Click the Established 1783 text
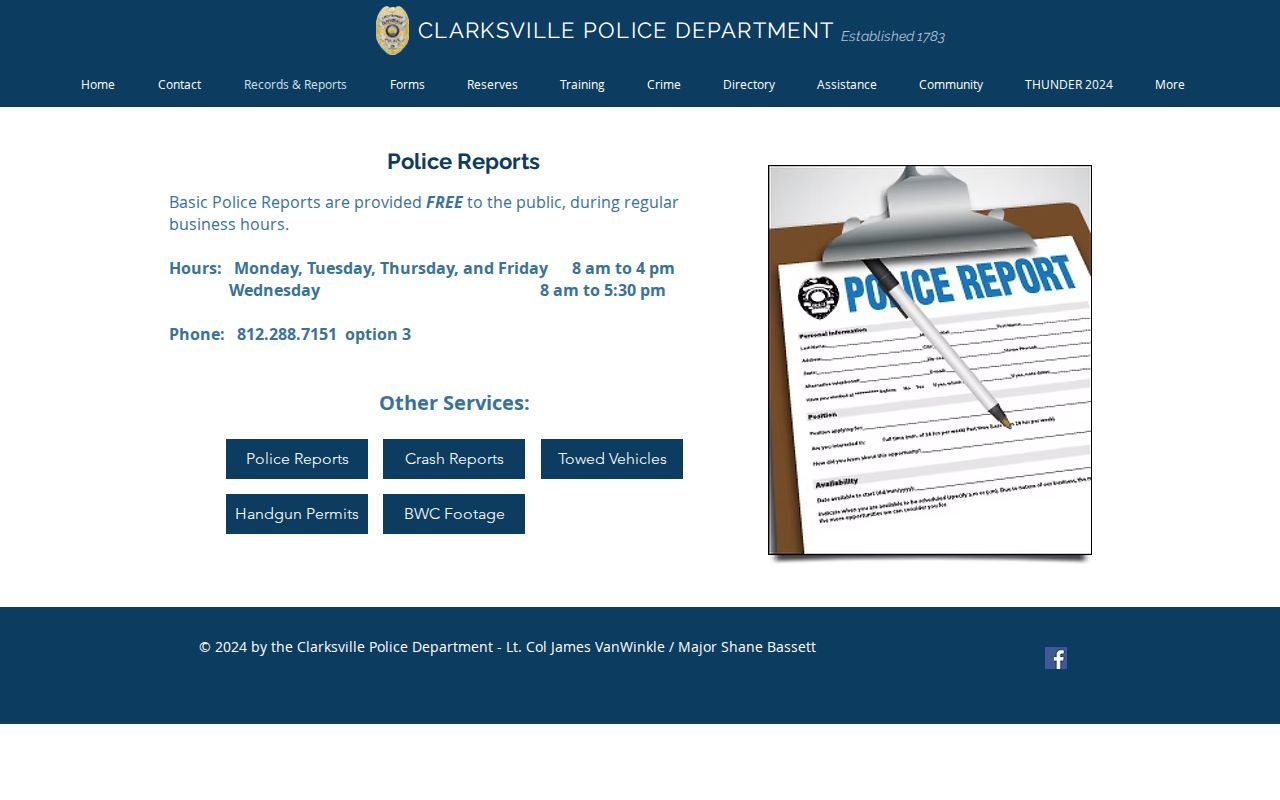Viewport: 1280px width, 800px height. pos(893,37)
